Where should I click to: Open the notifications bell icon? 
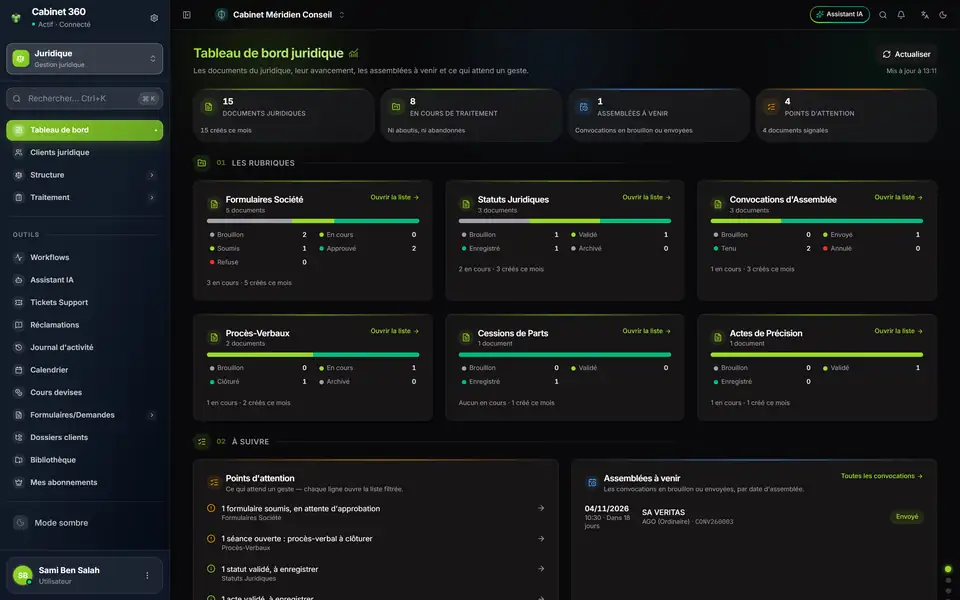(x=901, y=15)
